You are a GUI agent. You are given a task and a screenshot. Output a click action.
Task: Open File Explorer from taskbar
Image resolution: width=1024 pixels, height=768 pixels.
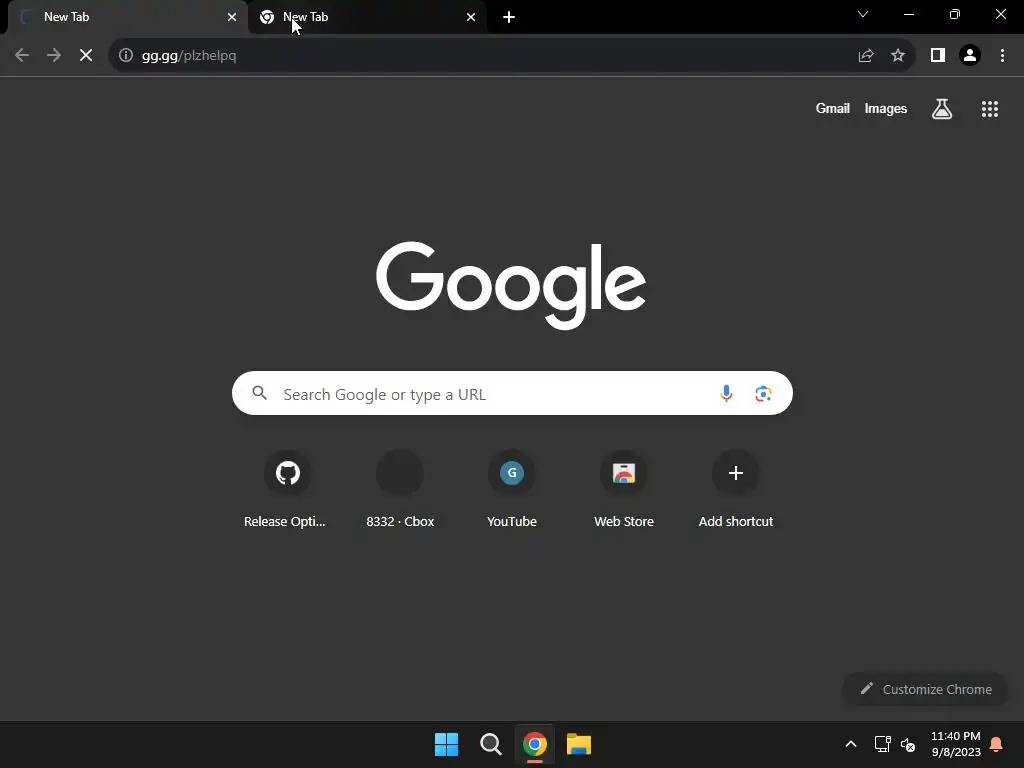579,744
